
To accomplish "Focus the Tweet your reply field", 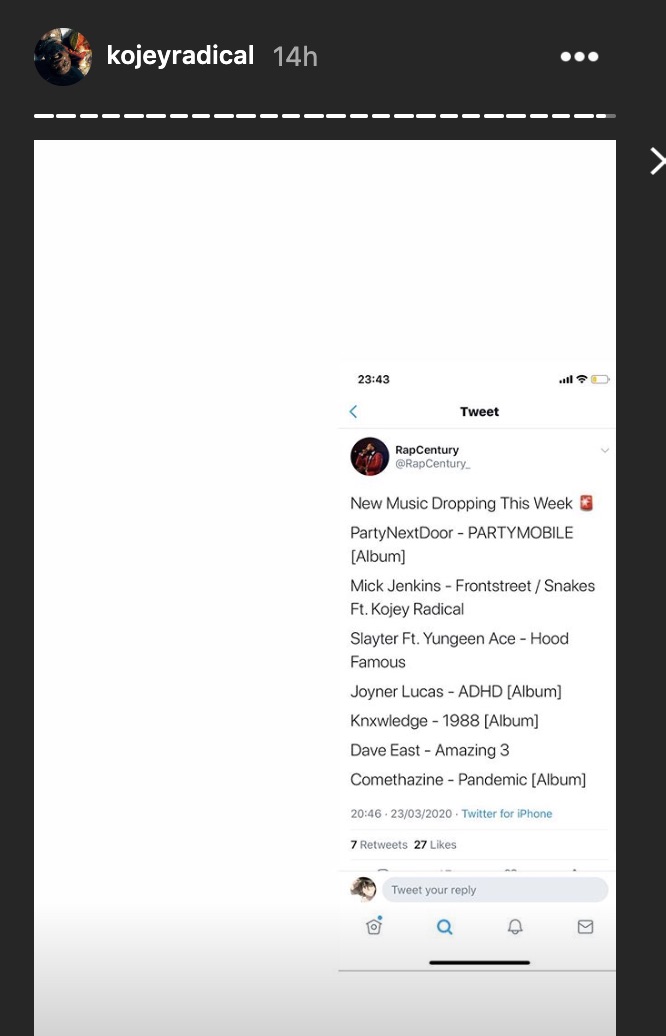I will tap(495, 890).
